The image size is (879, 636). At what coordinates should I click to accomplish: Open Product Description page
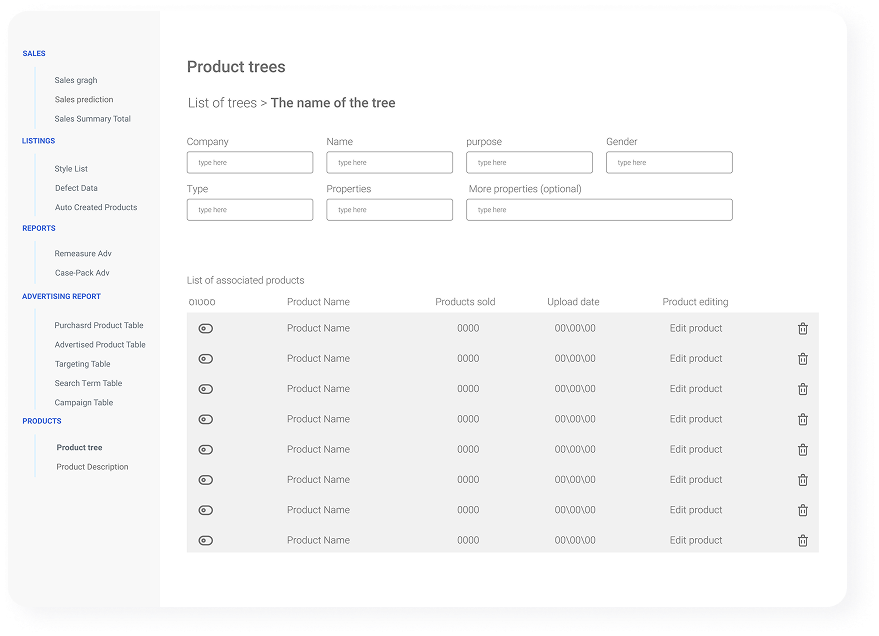point(92,467)
